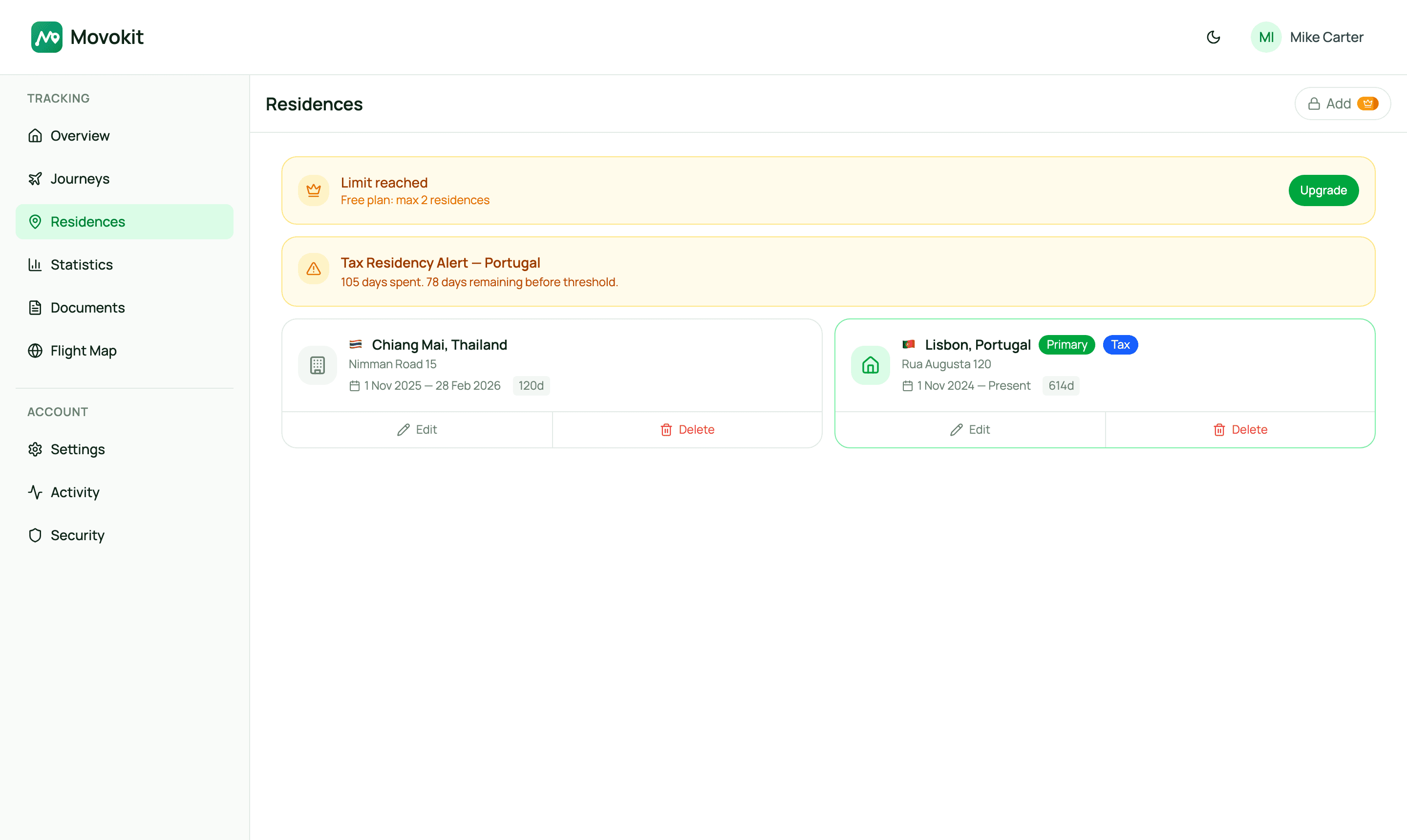1407x840 pixels.
Task: Click Free plan: max 2 residences text
Action: [x=415, y=200]
